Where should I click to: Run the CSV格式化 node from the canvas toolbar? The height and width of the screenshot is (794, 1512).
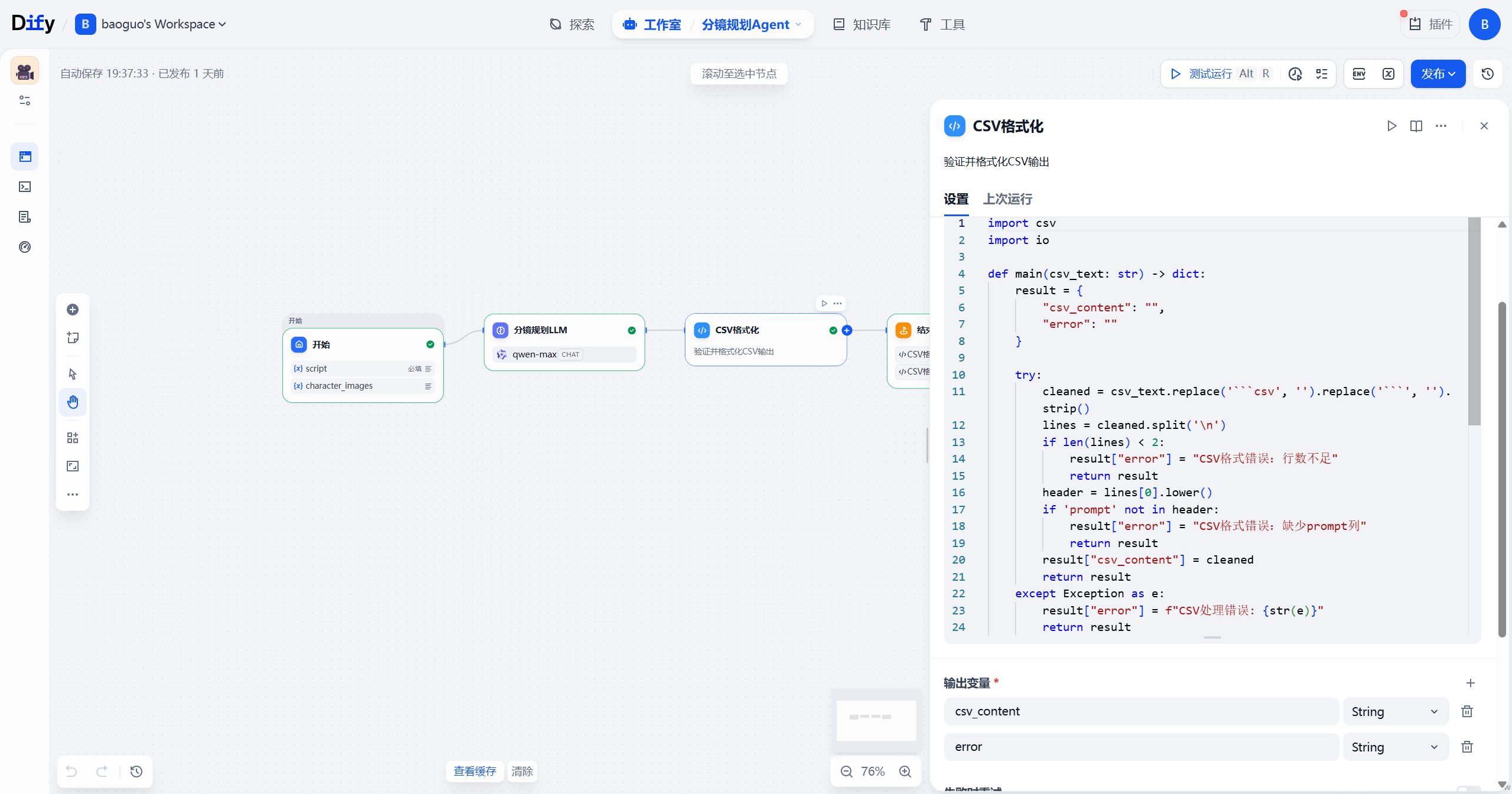pos(824,303)
